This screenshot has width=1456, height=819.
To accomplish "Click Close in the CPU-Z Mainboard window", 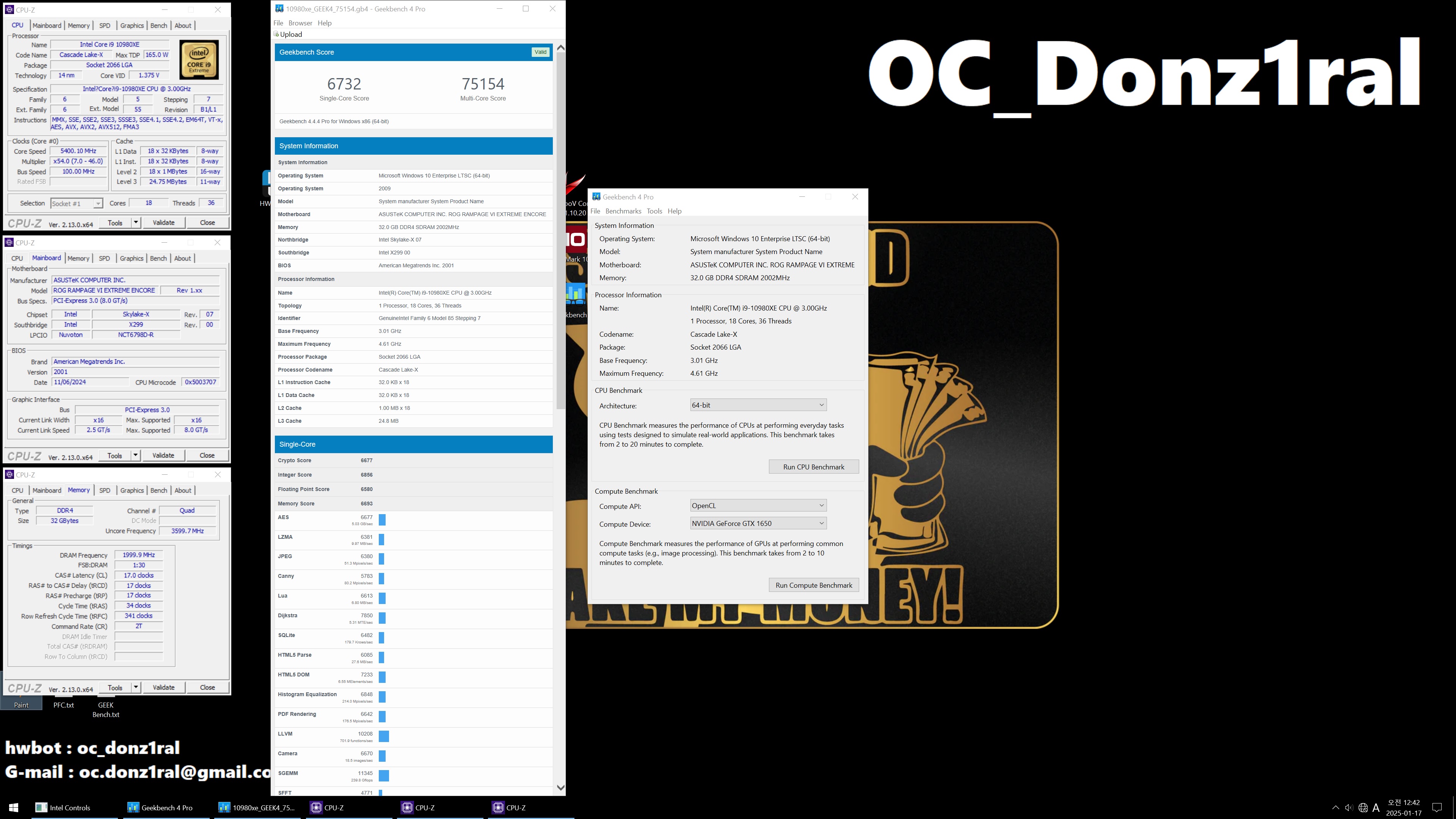I will tap(207, 455).
